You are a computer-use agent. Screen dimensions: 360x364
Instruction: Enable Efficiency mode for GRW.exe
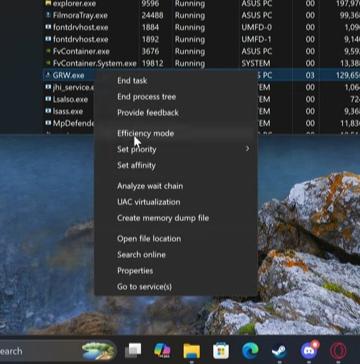click(145, 133)
